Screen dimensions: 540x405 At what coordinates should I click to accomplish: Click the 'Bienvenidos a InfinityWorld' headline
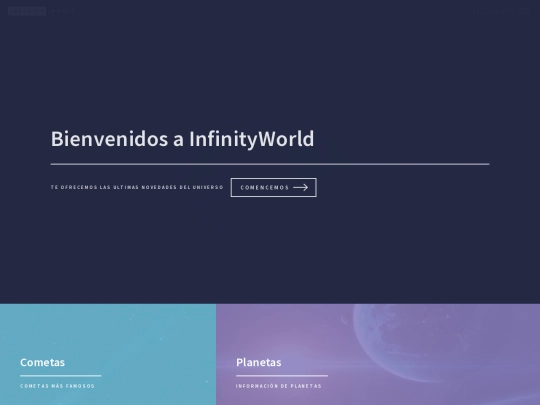click(183, 139)
